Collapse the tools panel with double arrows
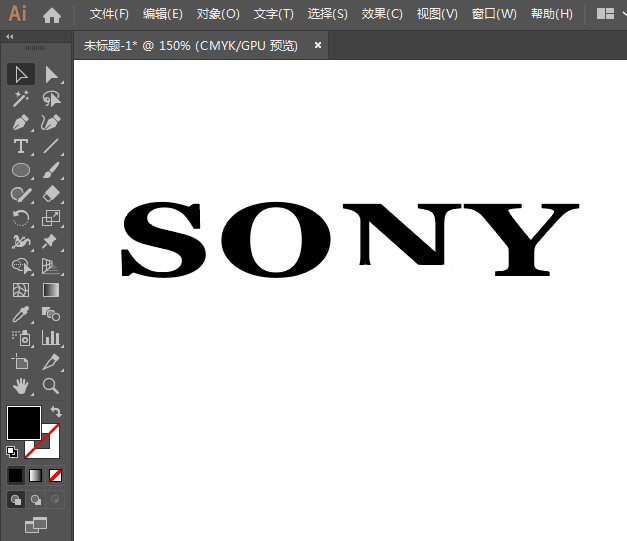The image size is (627, 541). [x=10, y=36]
